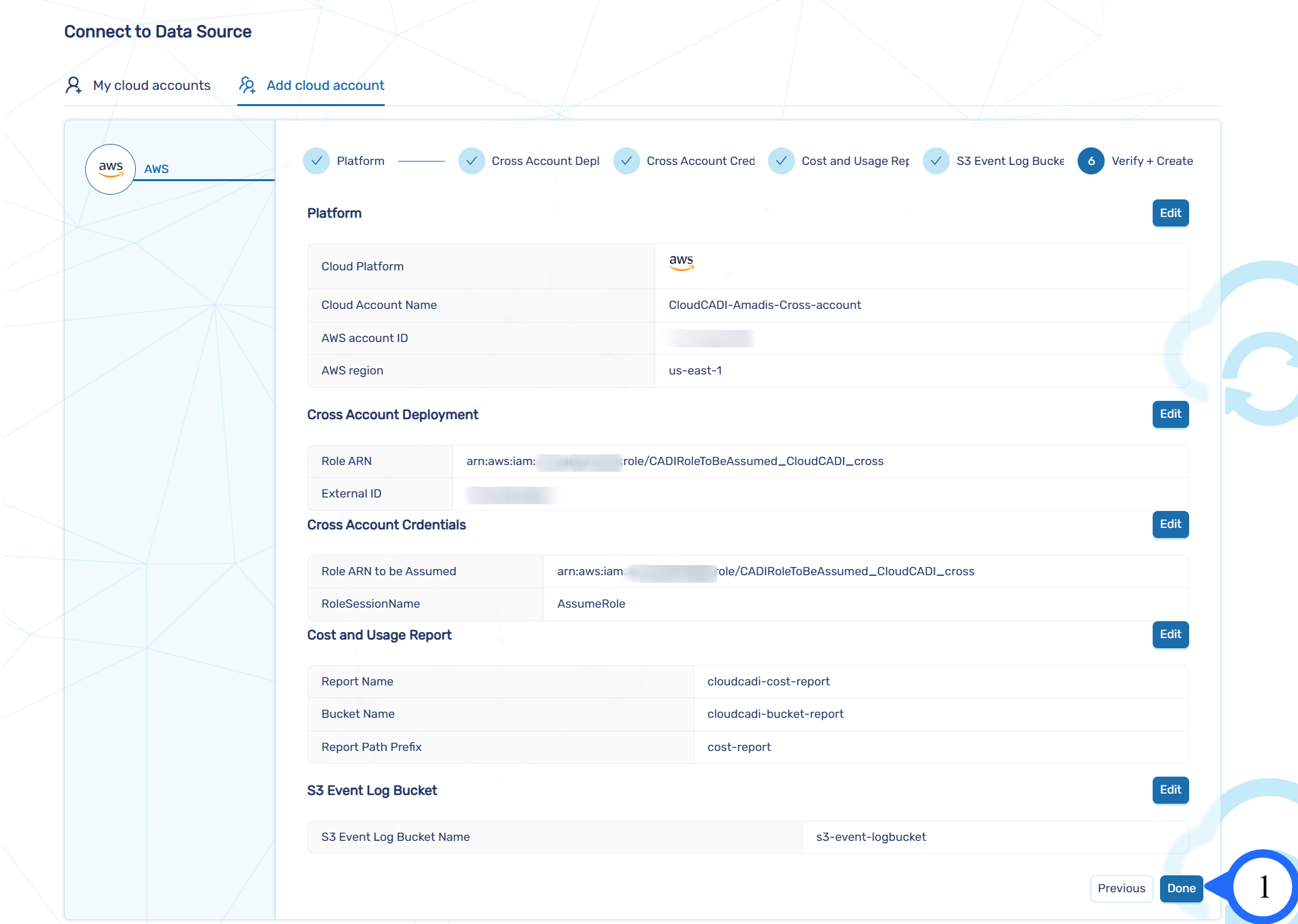This screenshot has width=1298, height=924.
Task: Select the Add cloud account tab
Action: (x=325, y=85)
